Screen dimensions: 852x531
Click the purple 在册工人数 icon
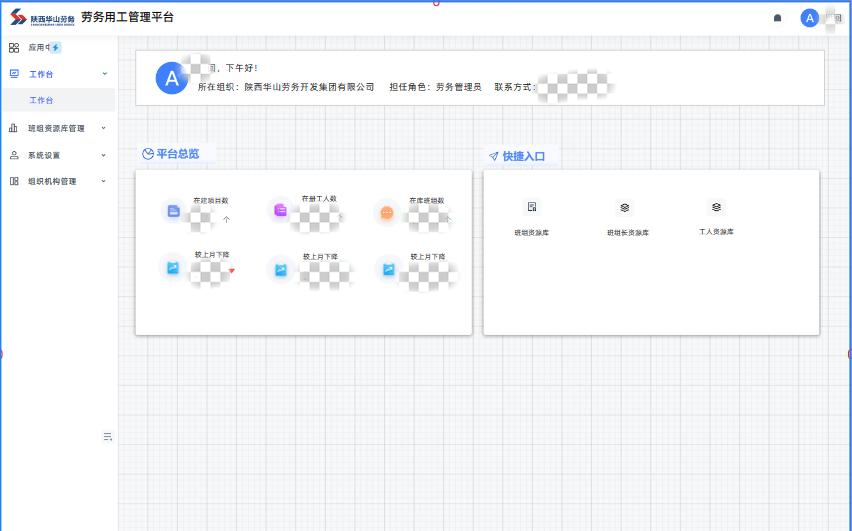tap(281, 211)
